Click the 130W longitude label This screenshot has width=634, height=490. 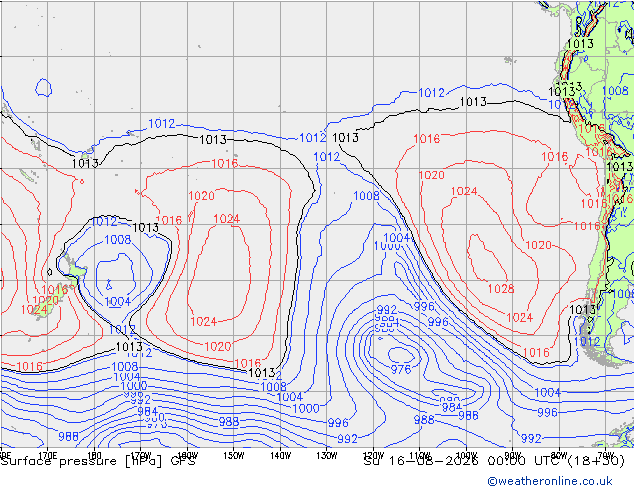click(x=327, y=456)
